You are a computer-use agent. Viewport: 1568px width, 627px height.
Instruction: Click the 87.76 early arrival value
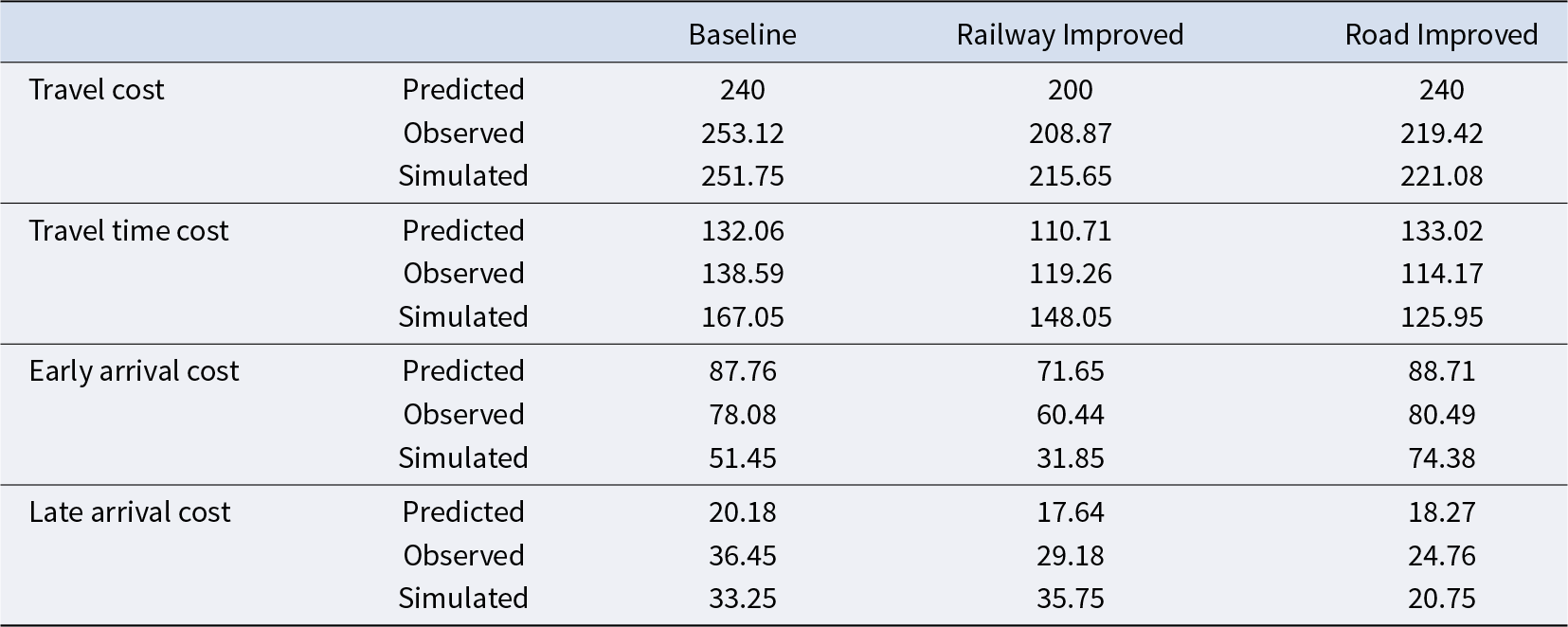[742, 371]
